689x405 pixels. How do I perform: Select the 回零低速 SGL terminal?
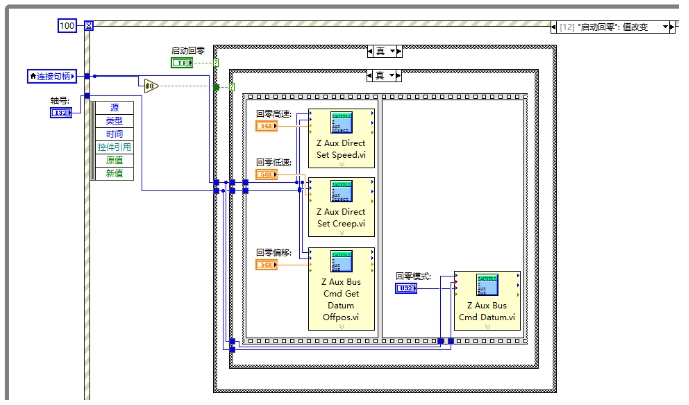click(x=267, y=174)
